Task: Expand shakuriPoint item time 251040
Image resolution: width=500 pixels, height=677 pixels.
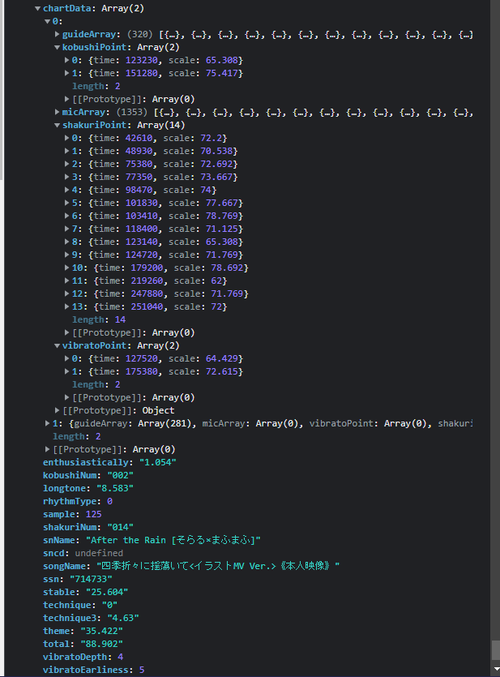Action: [67, 307]
